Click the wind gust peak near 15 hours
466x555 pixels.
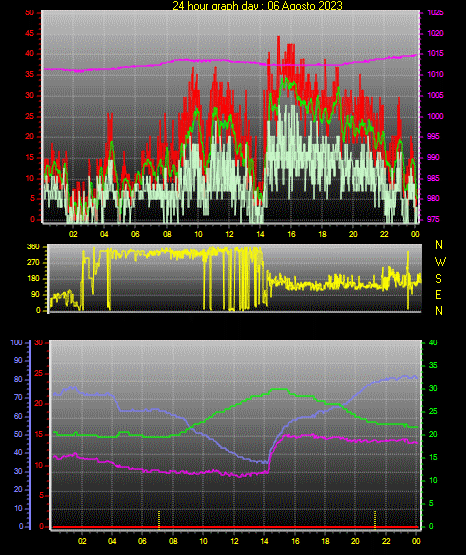tap(278, 37)
